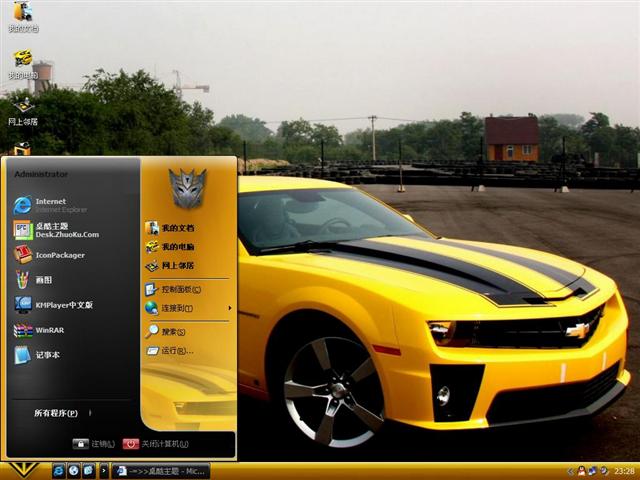Image resolution: width=640 pixels, height=480 pixels.
Task: Click the Decepticon user picture
Action: coord(188,188)
